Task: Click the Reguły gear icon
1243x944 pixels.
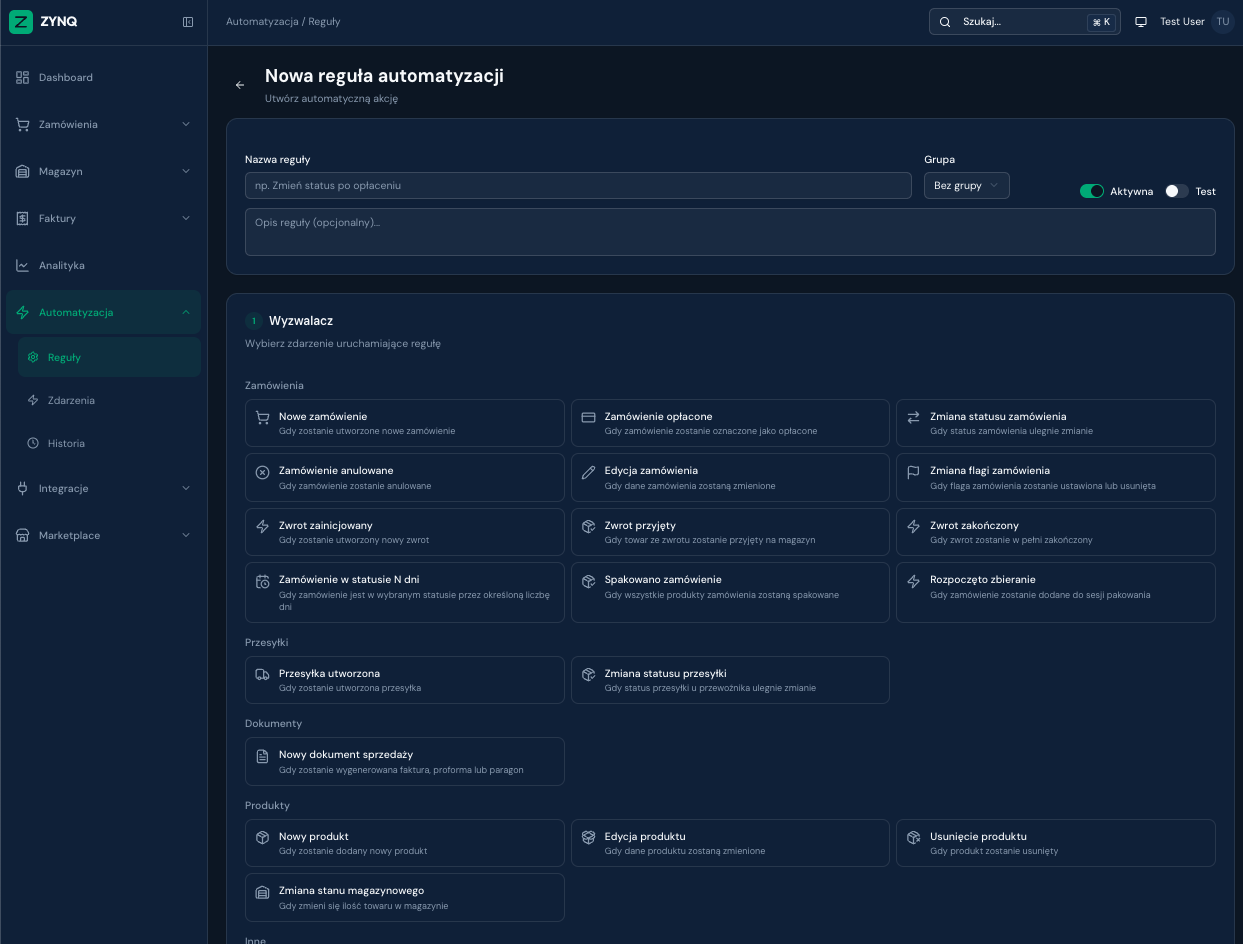Action: [x=33, y=357]
